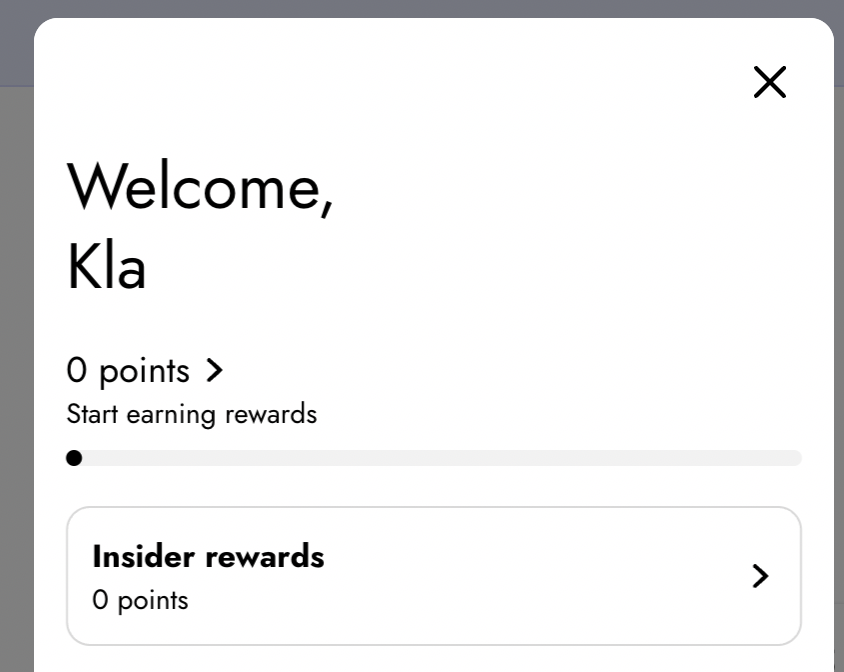Viewport: 844px width, 672px height.
Task: Click the black progress dot indicator
Action: [74, 458]
